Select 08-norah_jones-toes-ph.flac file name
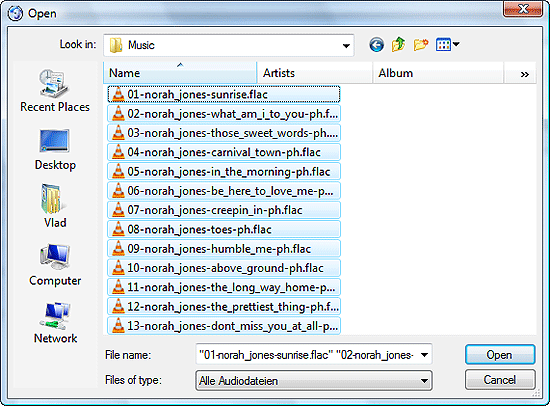 click(x=199, y=229)
